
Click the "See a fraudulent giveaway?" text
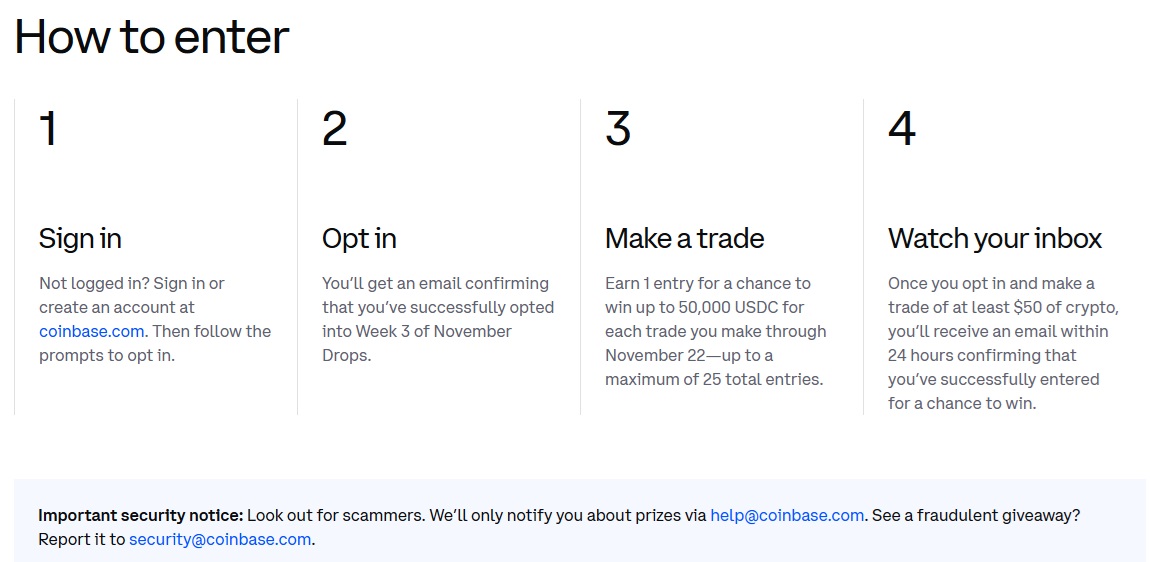975,516
